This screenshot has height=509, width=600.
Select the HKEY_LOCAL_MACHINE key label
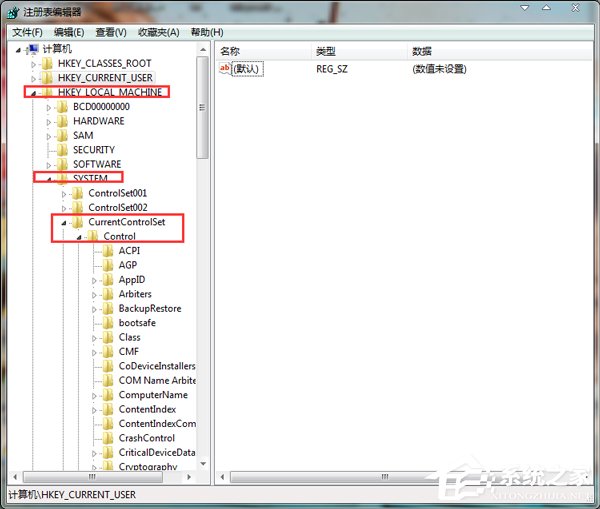[x=110, y=92]
